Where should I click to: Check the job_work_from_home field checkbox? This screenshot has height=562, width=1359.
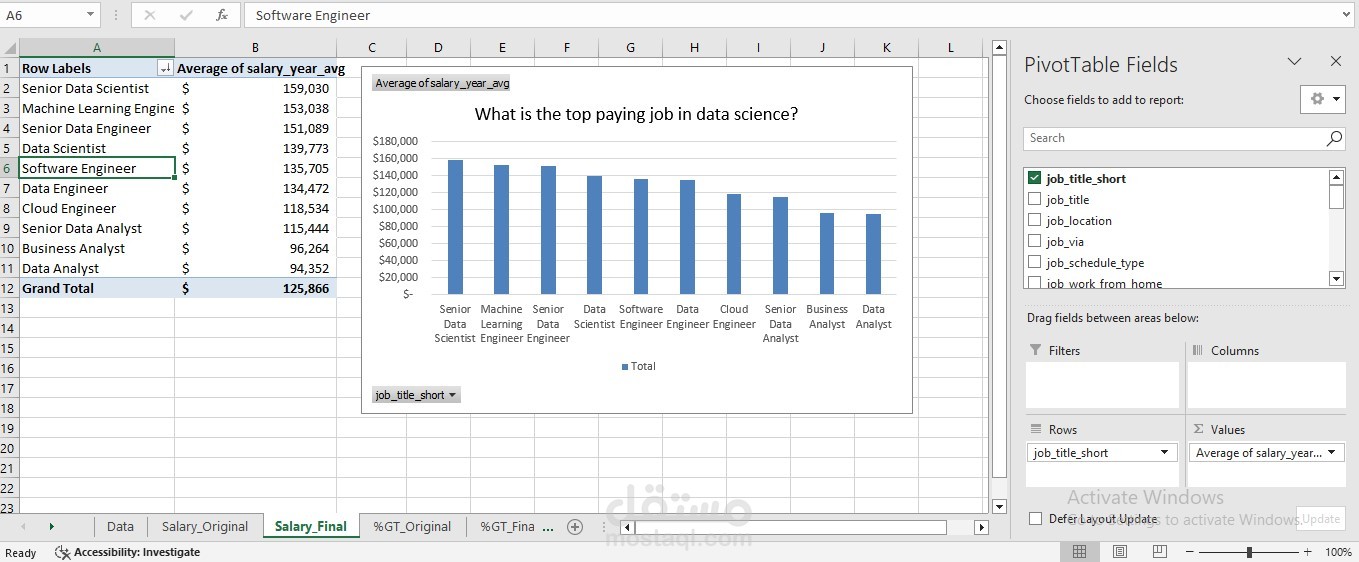click(x=1034, y=283)
